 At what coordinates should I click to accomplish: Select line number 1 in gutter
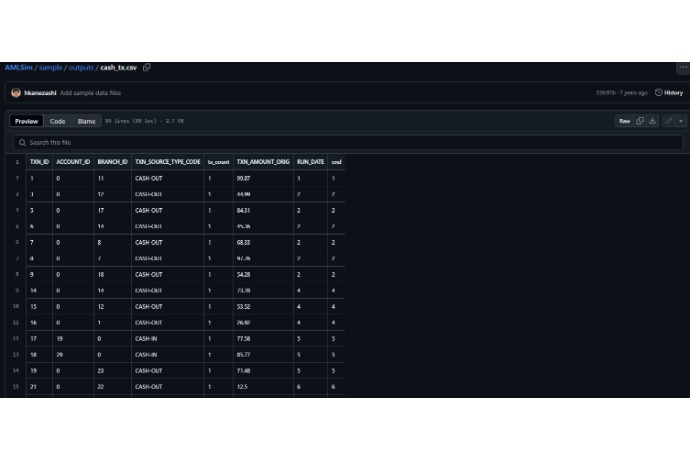(17, 162)
